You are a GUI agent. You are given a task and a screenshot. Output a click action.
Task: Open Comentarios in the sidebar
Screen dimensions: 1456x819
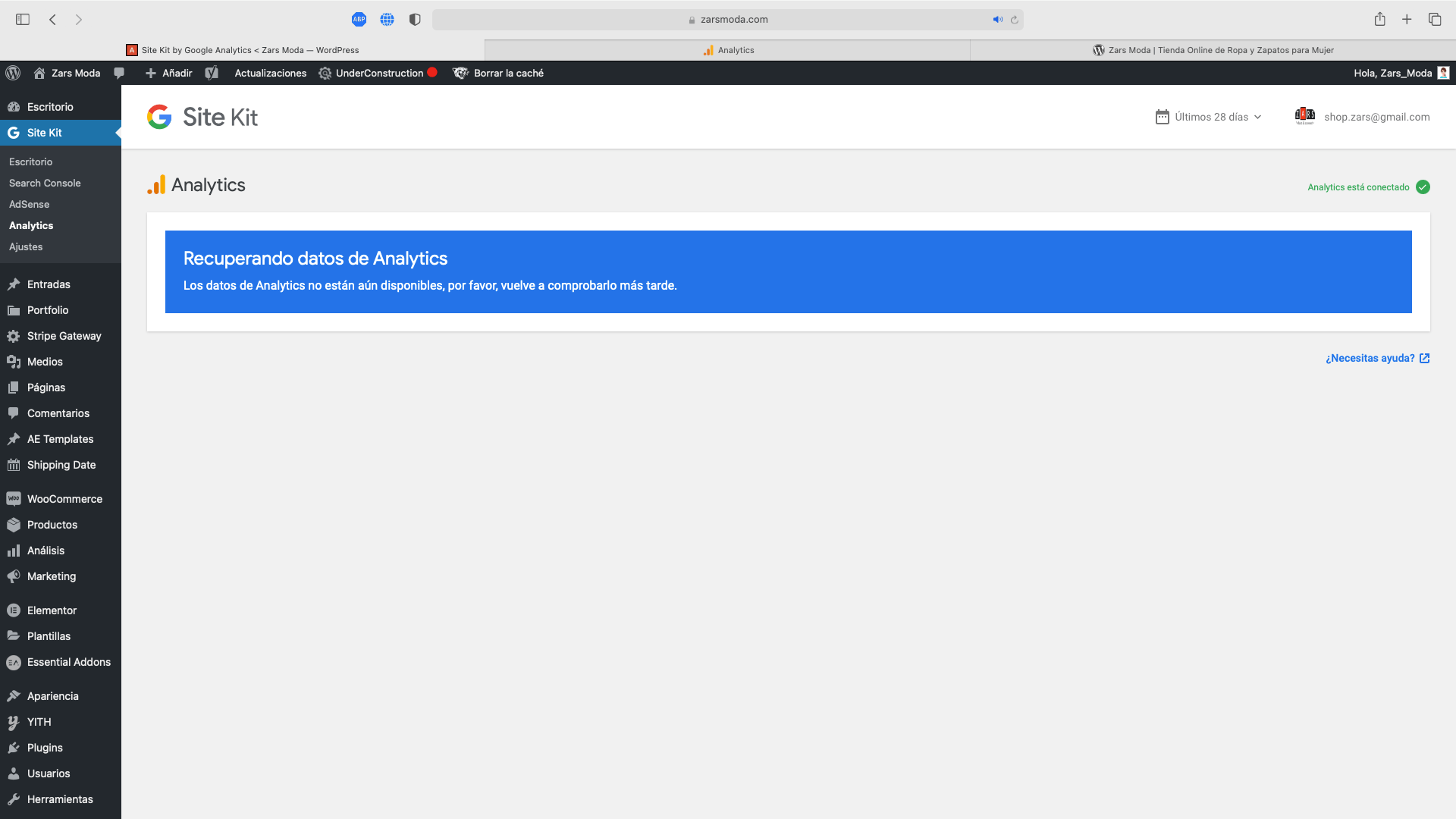click(x=61, y=413)
